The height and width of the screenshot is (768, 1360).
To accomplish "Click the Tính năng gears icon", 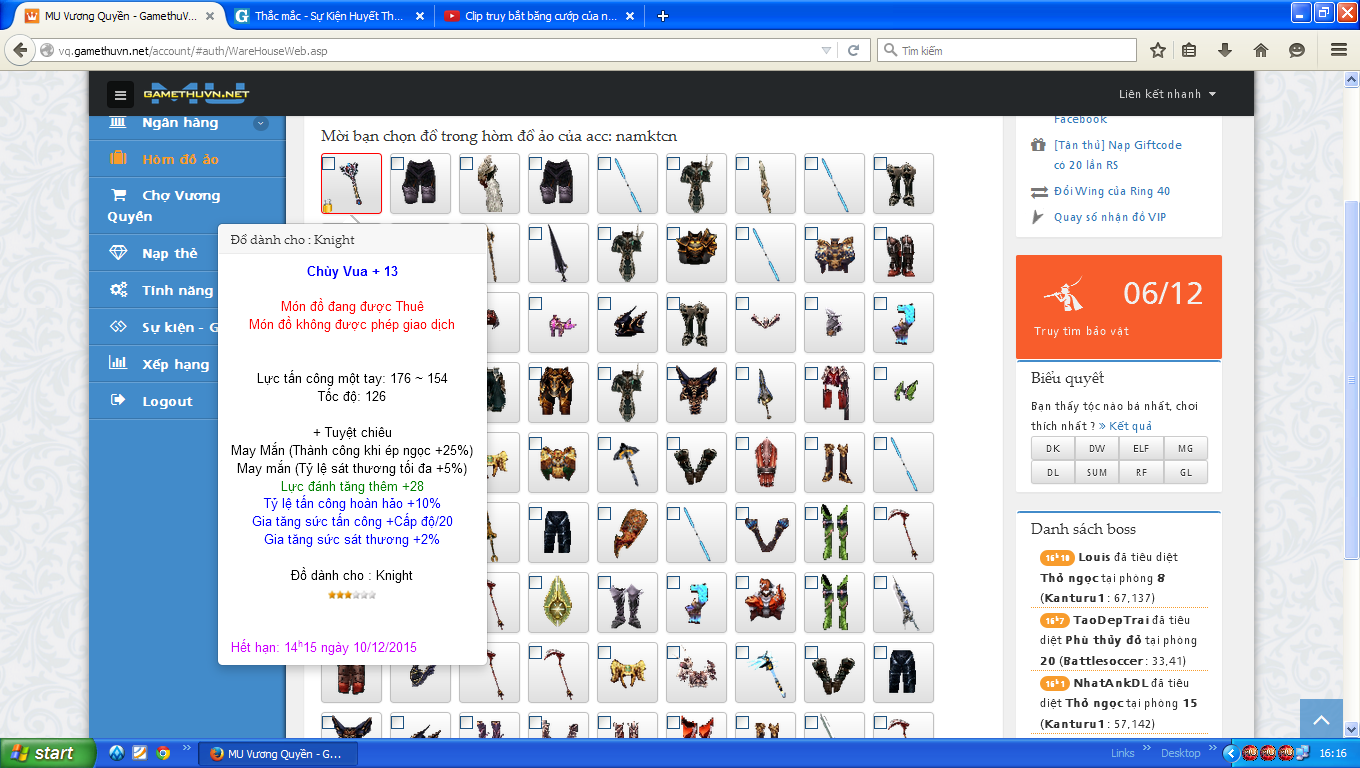I will pos(119,290).
